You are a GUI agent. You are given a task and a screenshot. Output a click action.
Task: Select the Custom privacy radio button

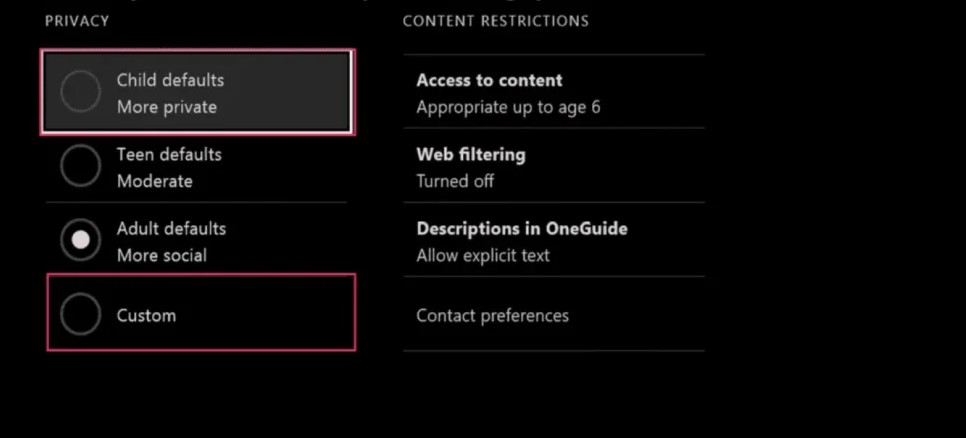pos(81,315)
